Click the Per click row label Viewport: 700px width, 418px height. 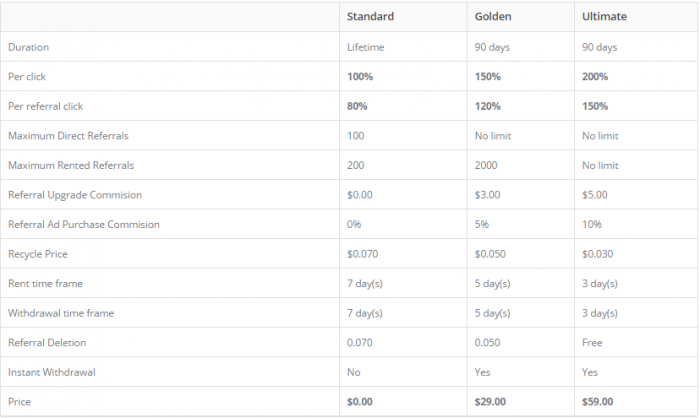point(27,76)
